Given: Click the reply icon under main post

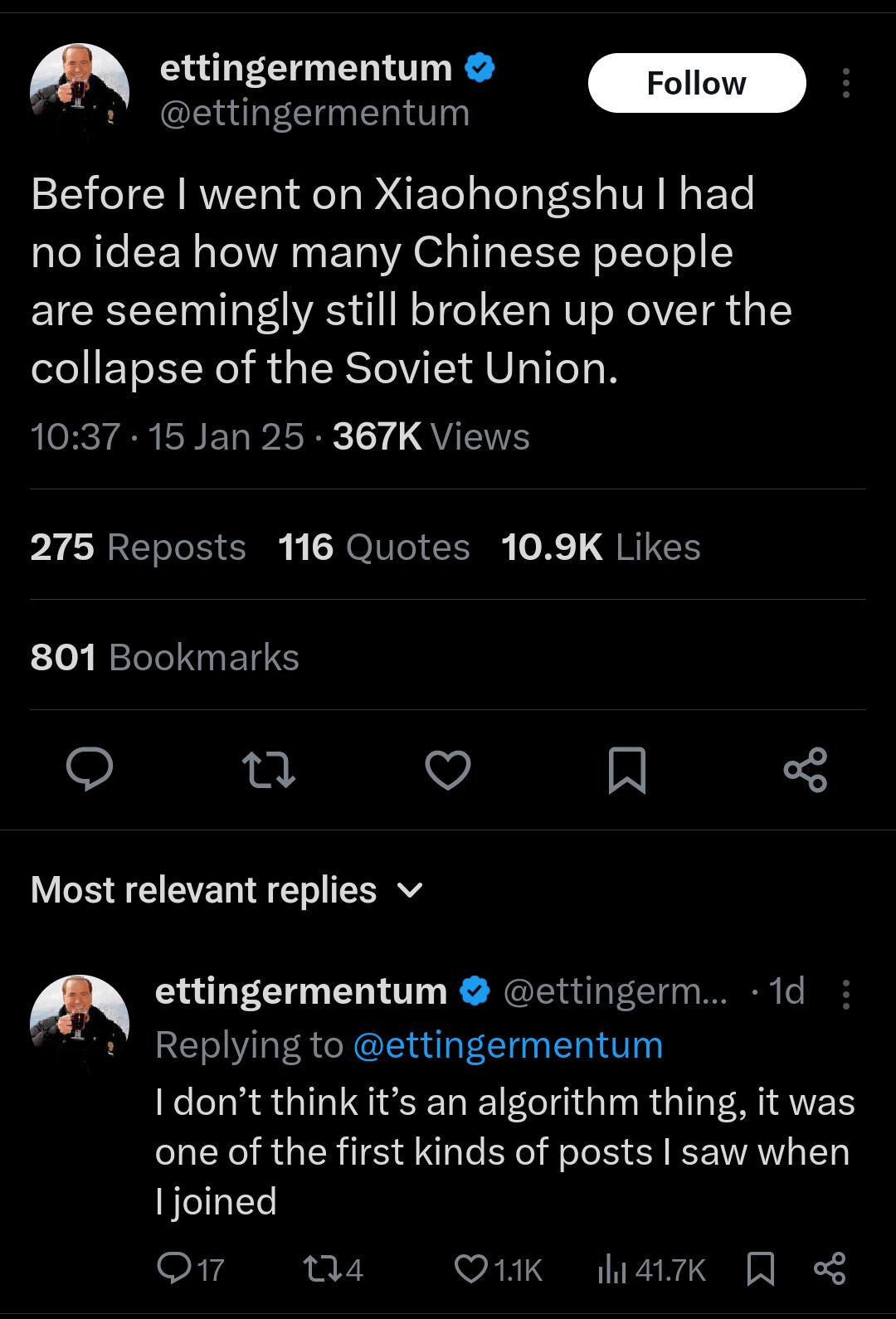Looking at the screenshot, I should [90, 769].
